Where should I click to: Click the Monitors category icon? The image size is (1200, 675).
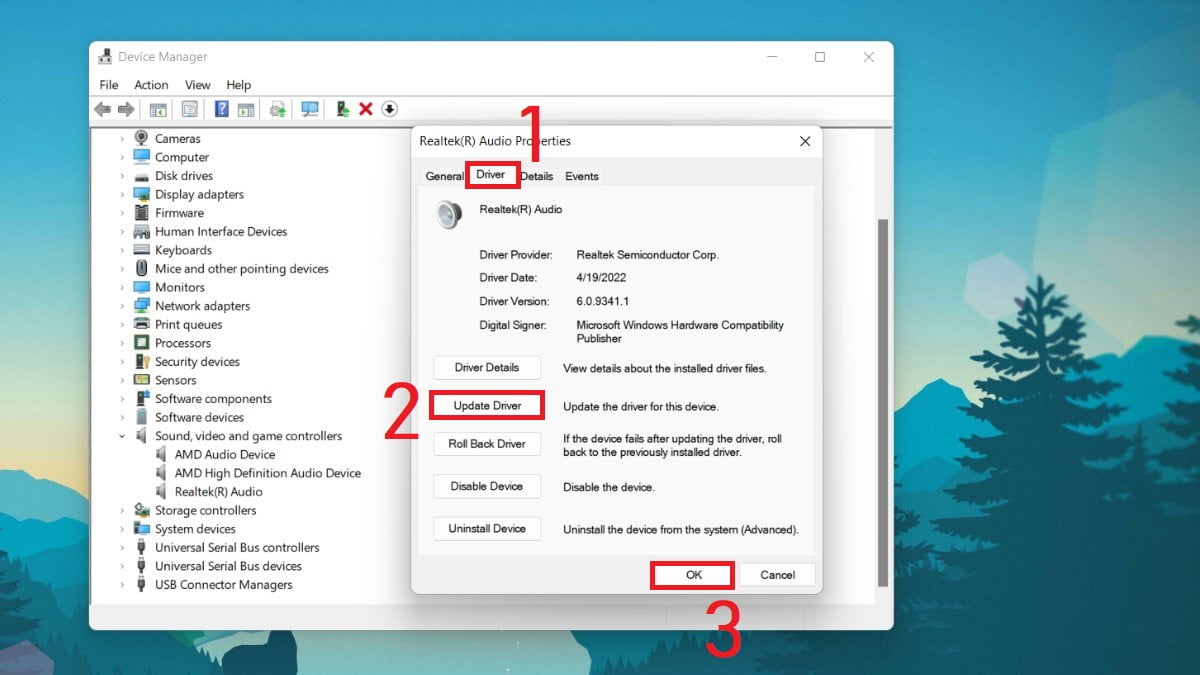tap(141, 287)
